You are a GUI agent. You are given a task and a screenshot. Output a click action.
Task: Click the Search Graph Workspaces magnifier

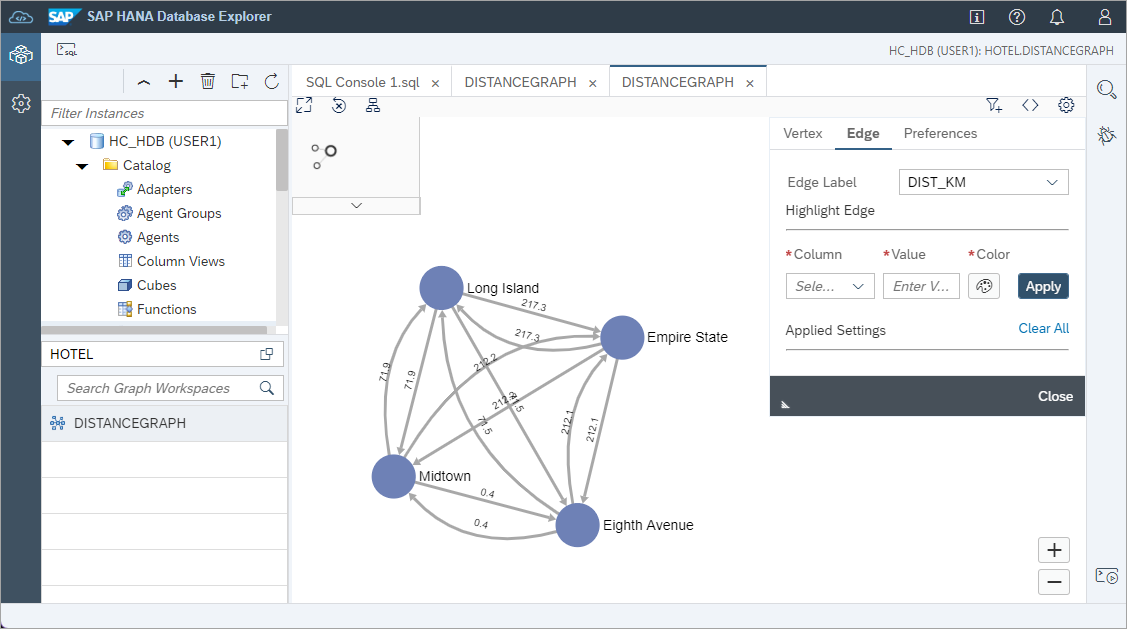[267, 388]
